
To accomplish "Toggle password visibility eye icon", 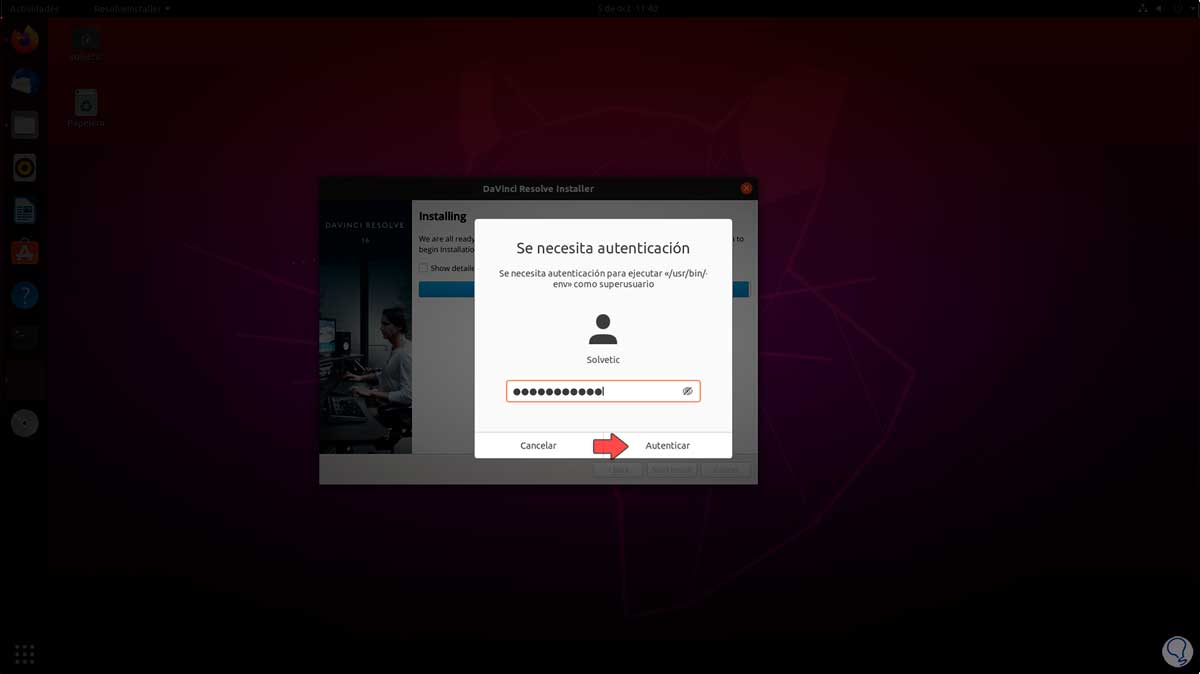I will click(687, 391).
